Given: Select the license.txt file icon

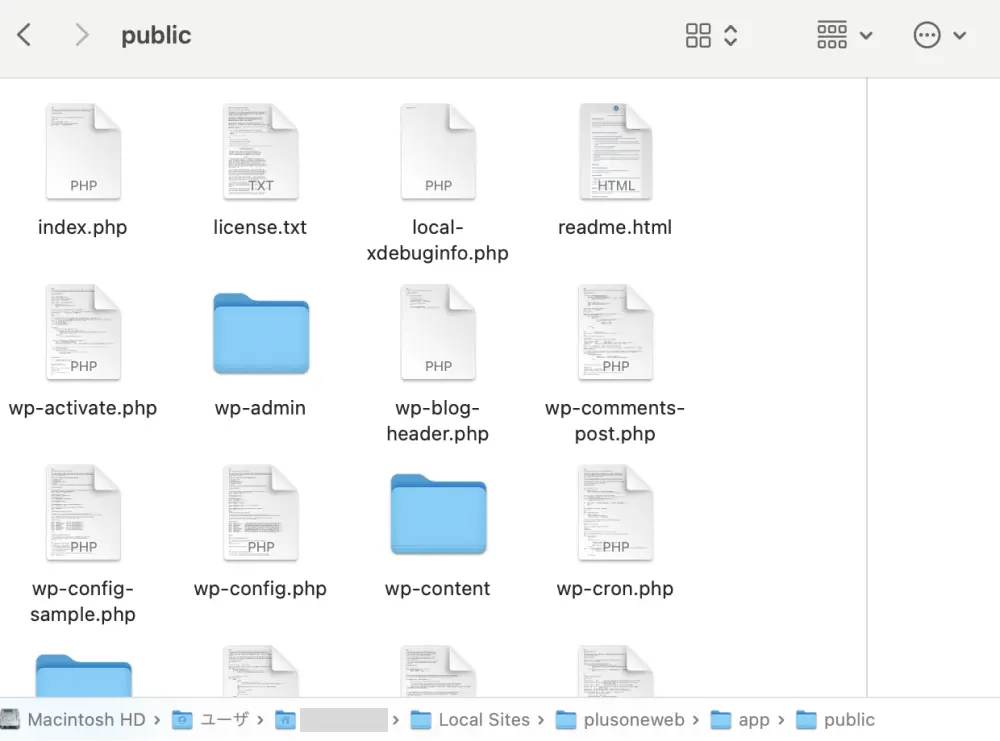Looking at the screenshot, I should [x=260, y=152].
